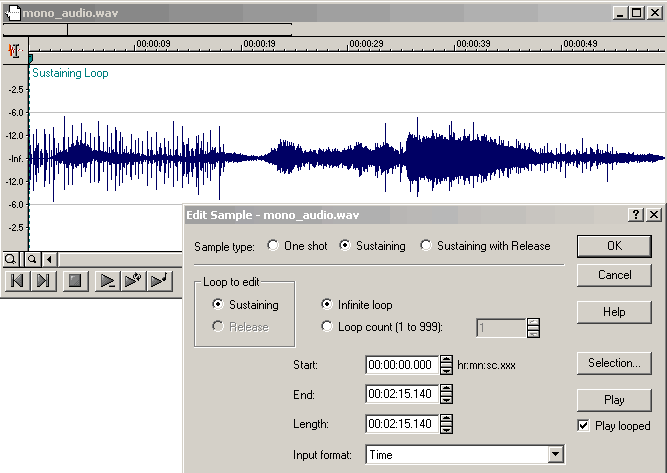This screenshot has width=667, height=473.
Task: Uncheck the Play looped checkbox
Action: tap(584, 426)
